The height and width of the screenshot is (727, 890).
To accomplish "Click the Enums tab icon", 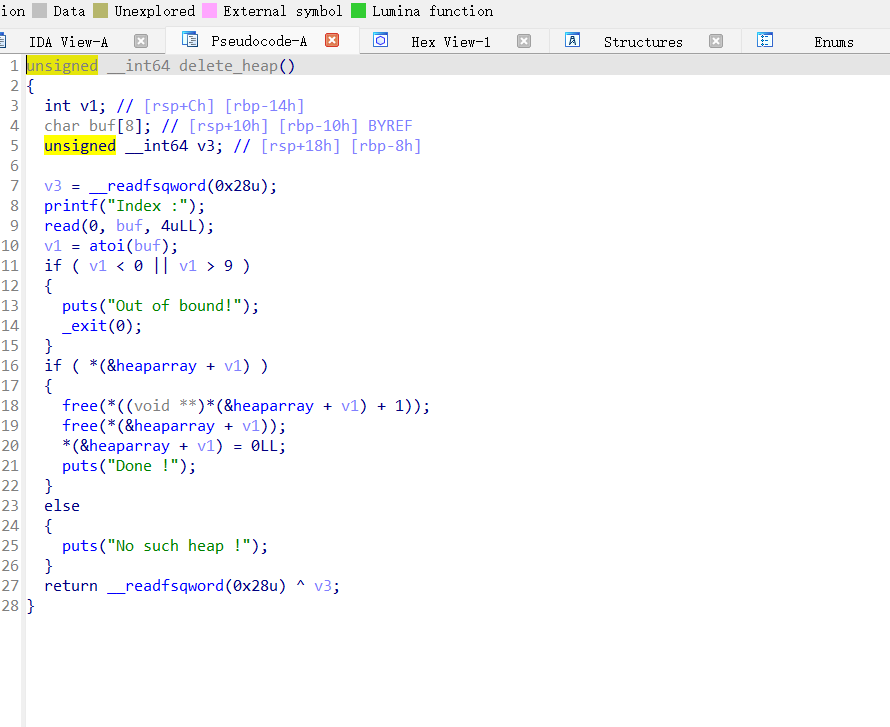I will pos(765,40).
